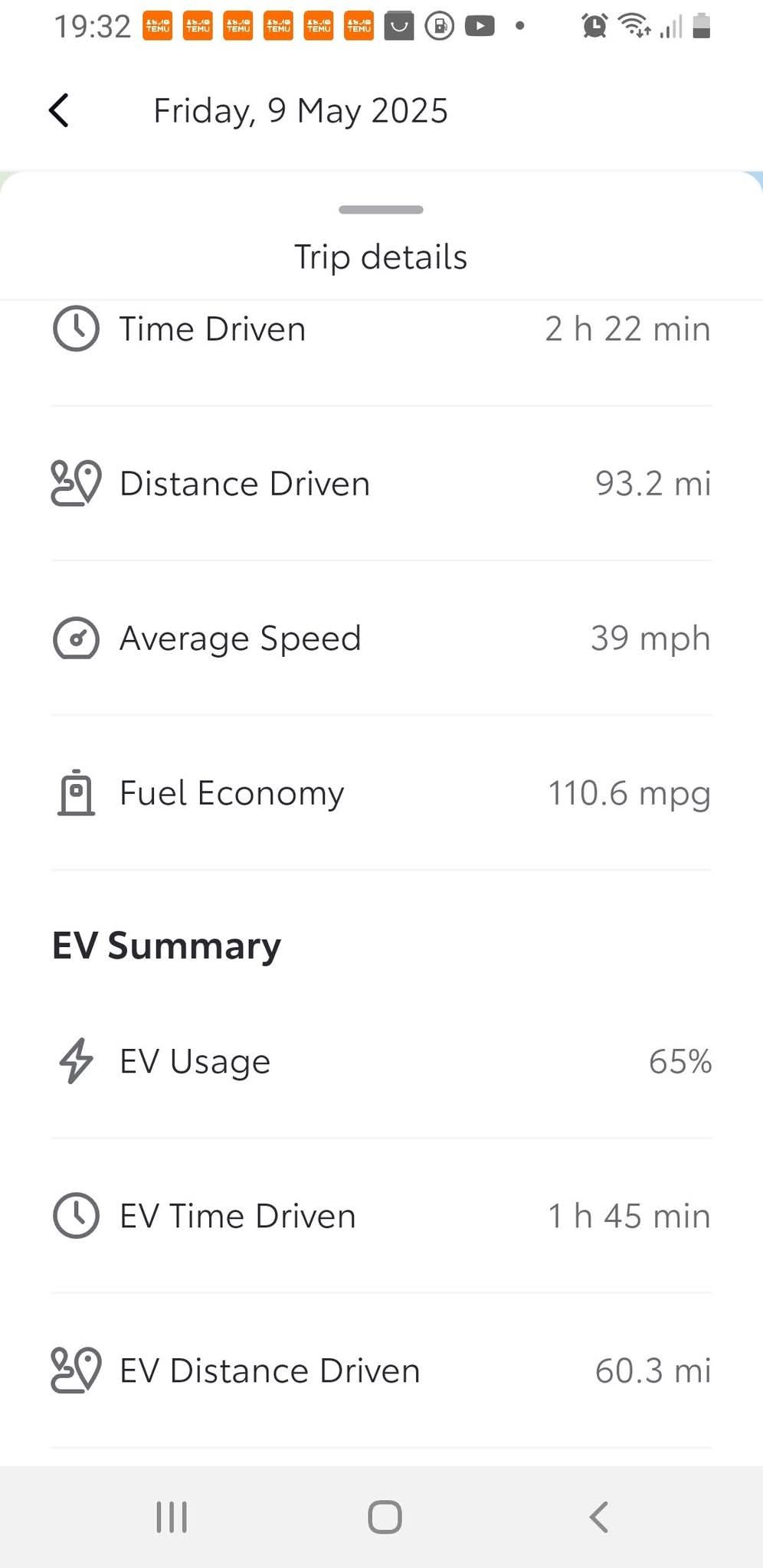Image resolution: width=763 pixels, height=1568 pixels.
Task: Tap the Fuel Economy pump icon
Action: tap(76, 792)
